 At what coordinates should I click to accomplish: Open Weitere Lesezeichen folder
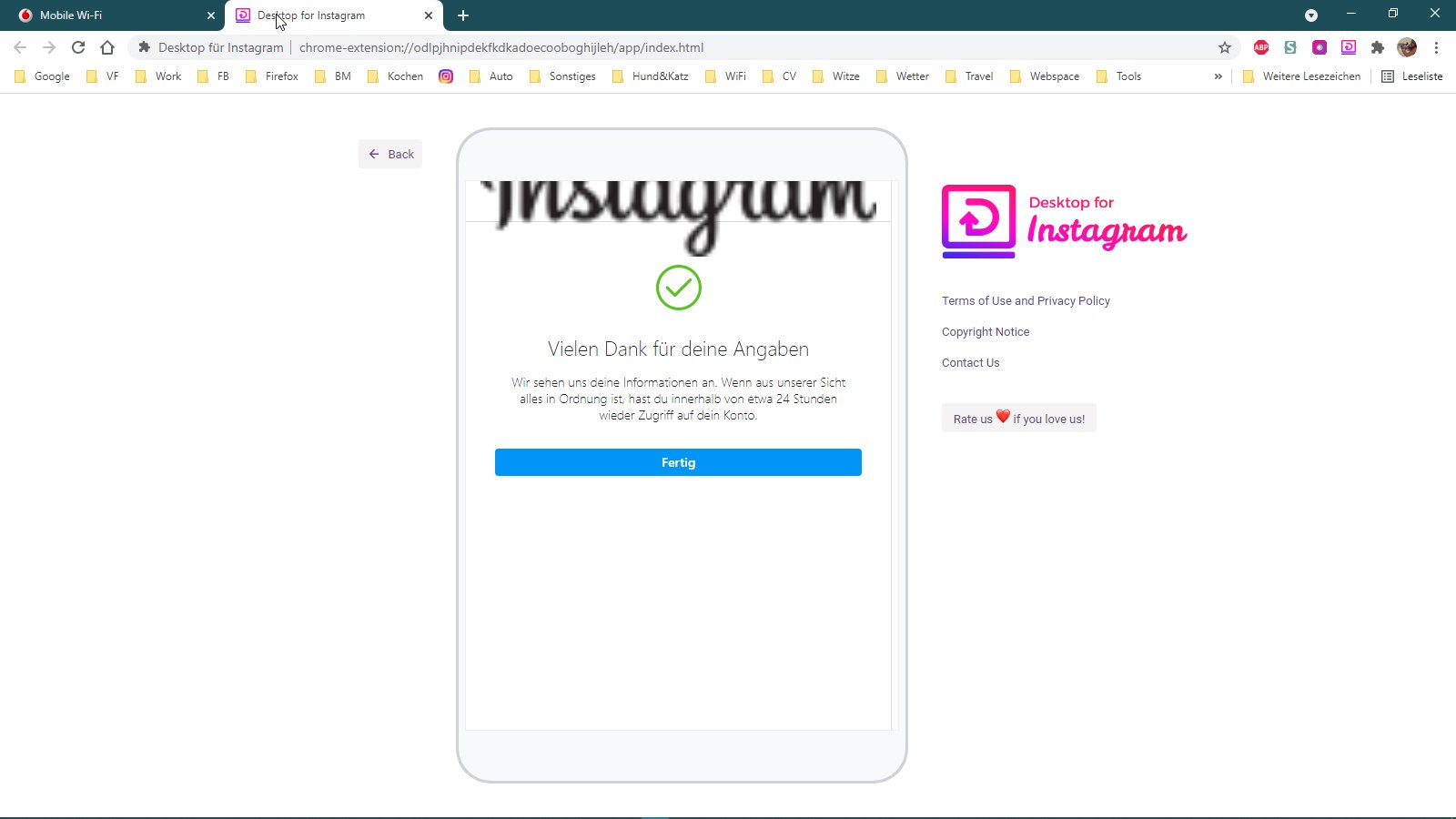[x=1302, y=76]
